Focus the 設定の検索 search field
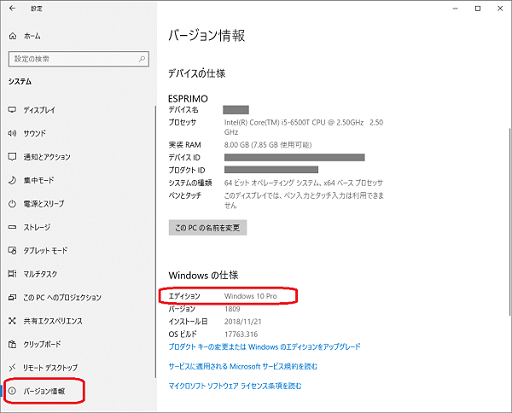 tap(78, 59)
